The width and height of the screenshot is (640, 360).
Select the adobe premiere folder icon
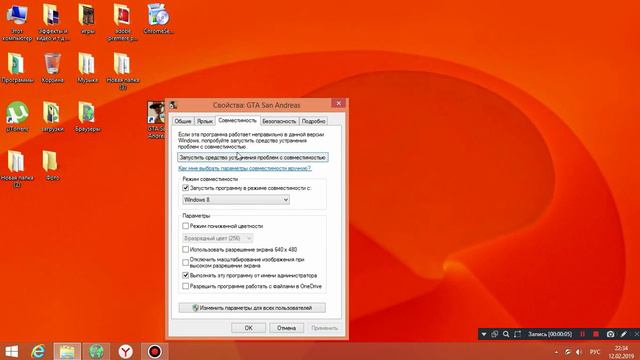point(122,22)
